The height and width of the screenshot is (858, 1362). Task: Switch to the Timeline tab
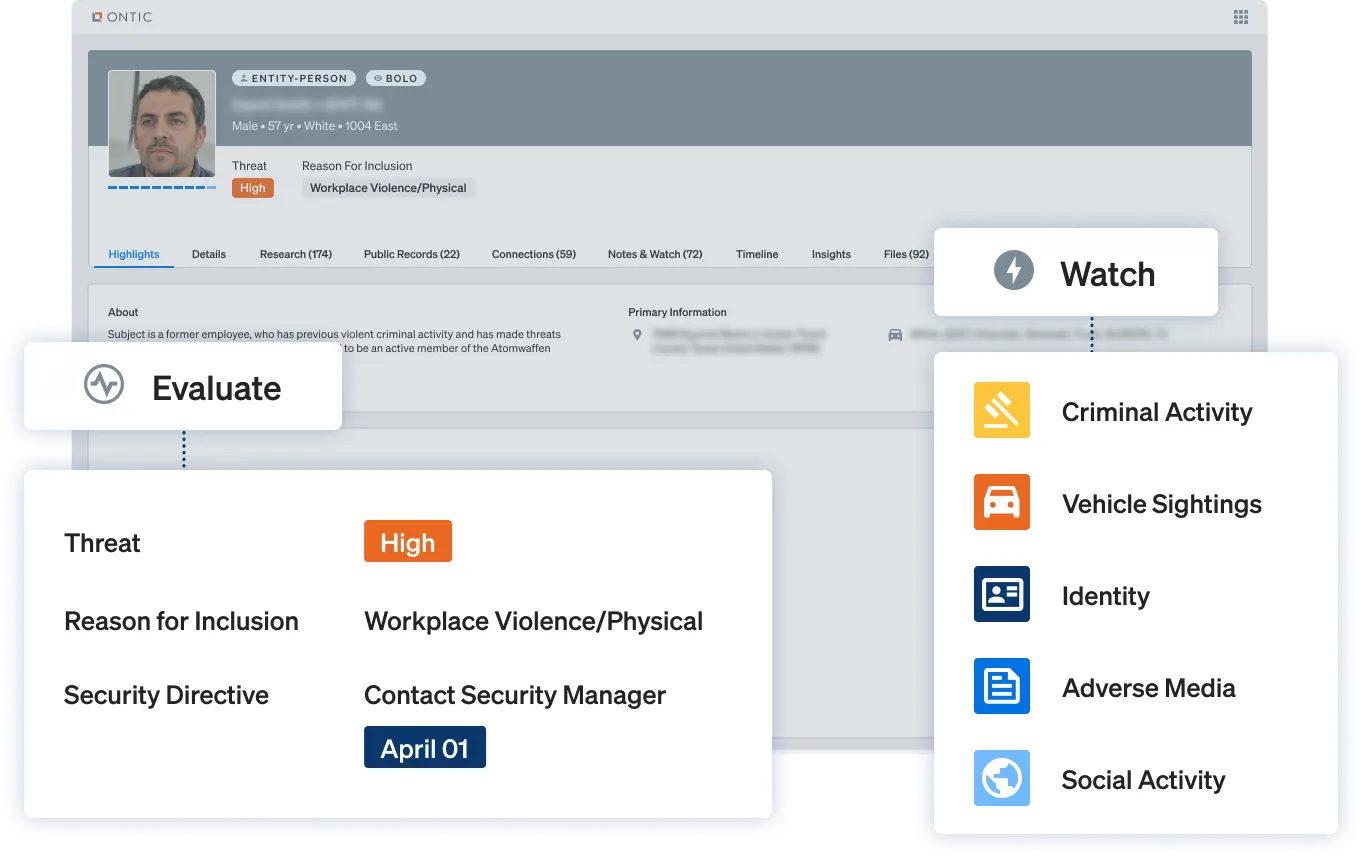pos(757,254)
